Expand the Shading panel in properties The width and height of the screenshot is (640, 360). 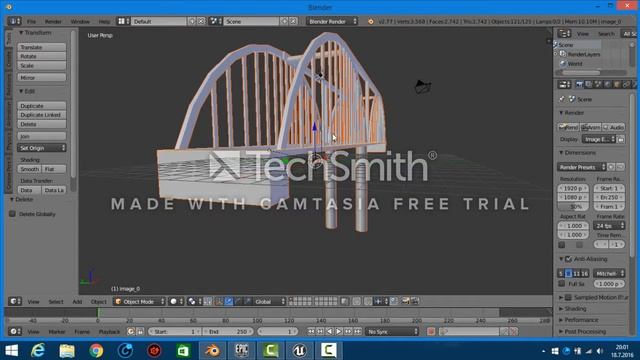[x=561, y=309]
